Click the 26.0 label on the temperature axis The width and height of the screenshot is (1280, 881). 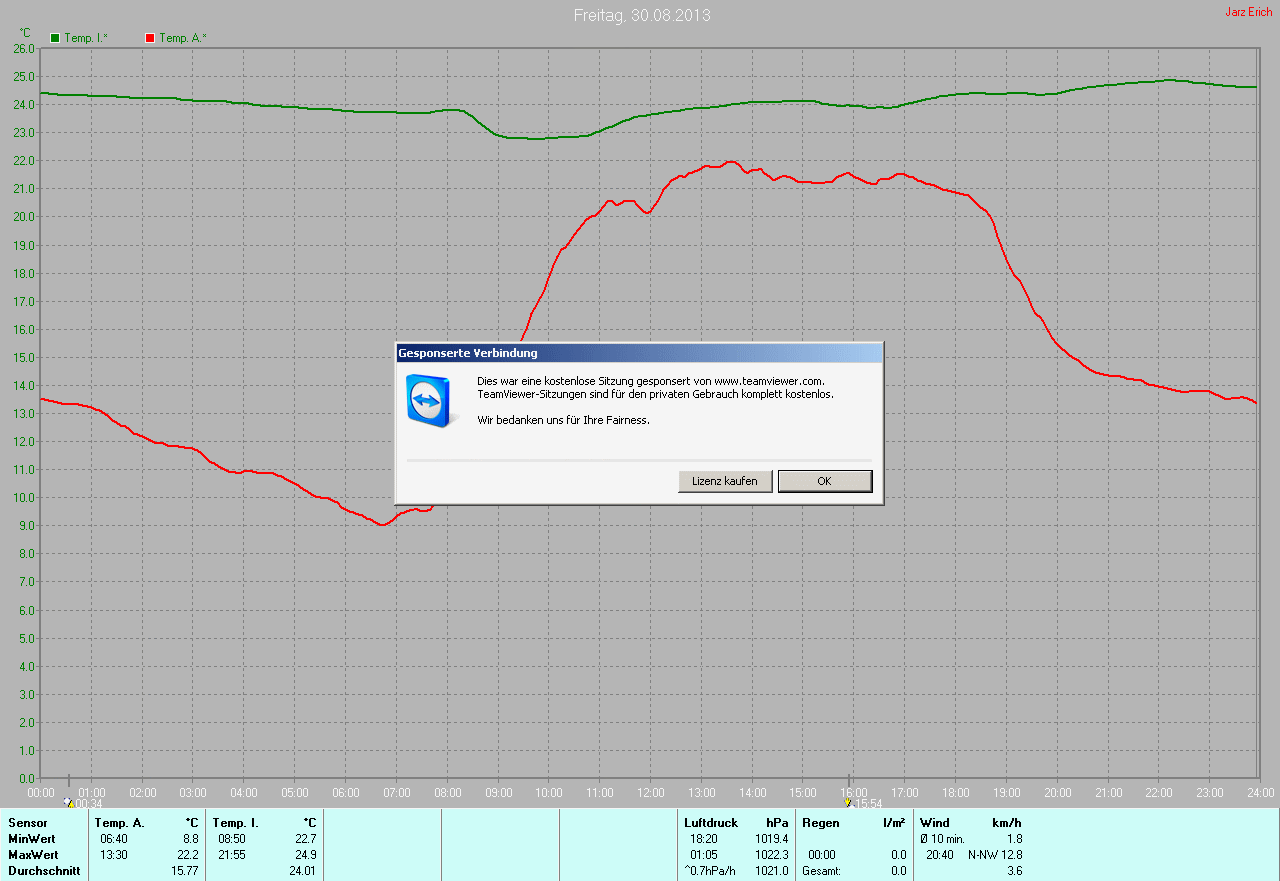click(x=24, y=48)
